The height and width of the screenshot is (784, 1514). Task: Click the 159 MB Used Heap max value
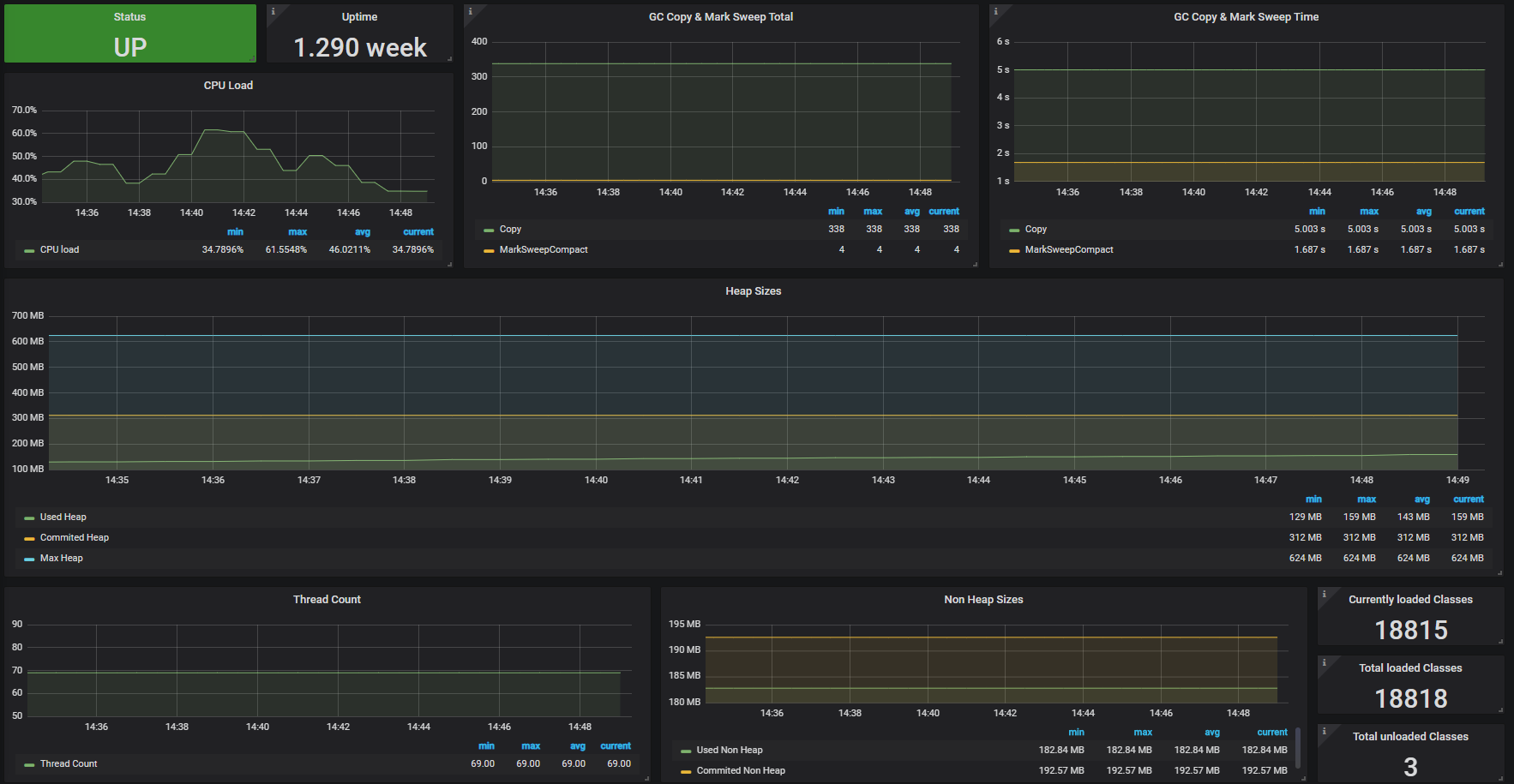(1360, 518)
